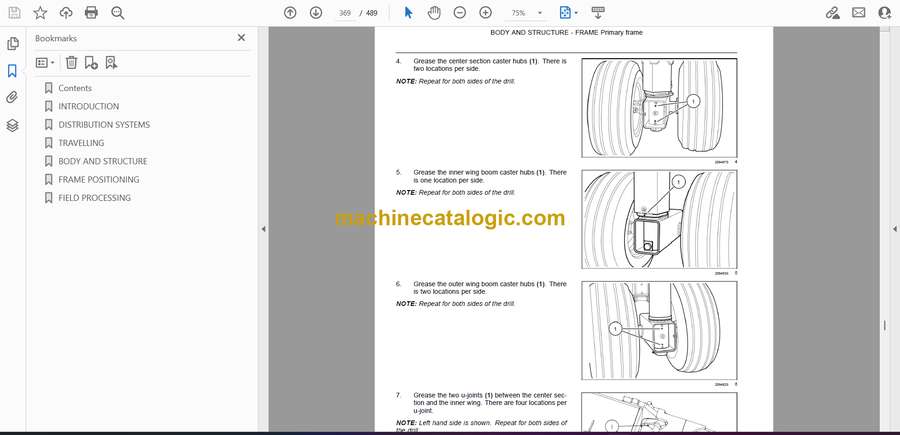Open bookmark options menu dropdown

(45, 63)
